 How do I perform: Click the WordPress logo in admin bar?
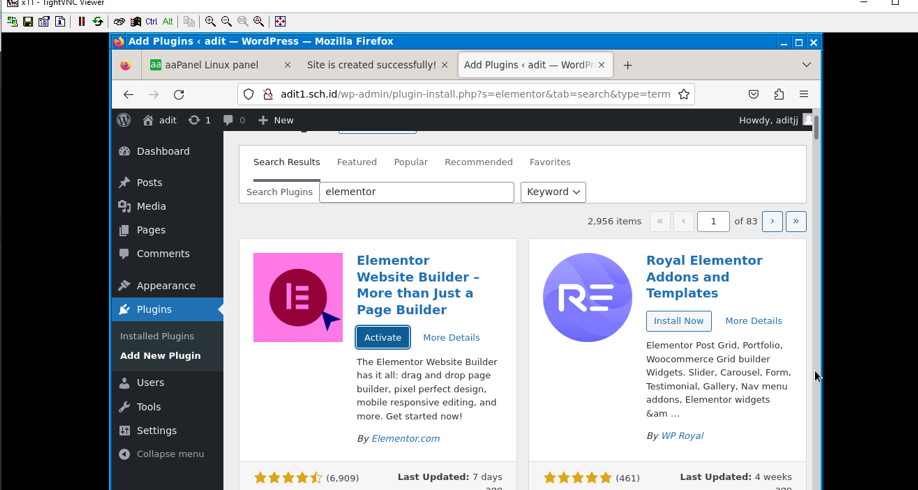[124, 120]
